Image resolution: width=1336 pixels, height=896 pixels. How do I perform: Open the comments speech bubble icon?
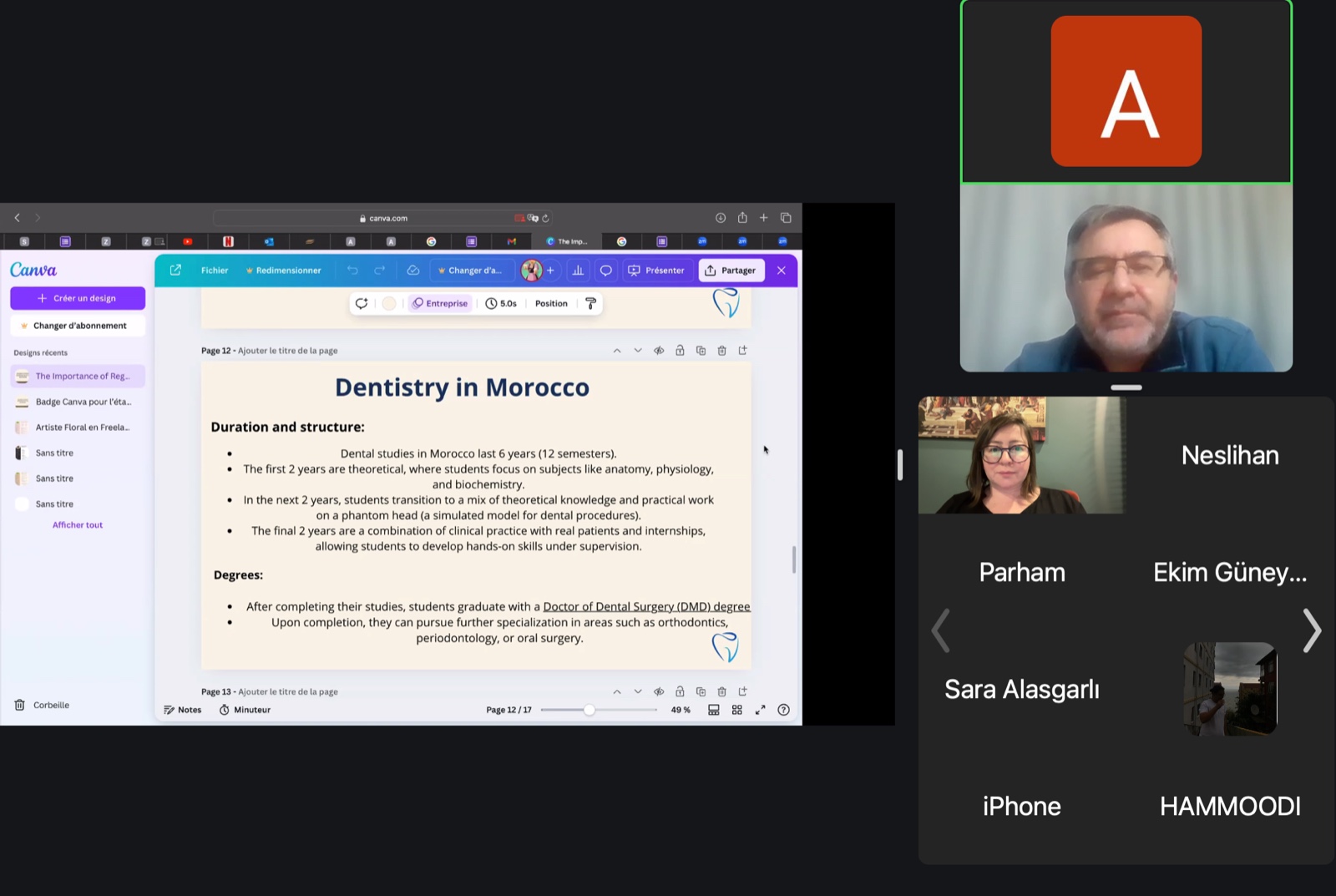pos(606,271)
